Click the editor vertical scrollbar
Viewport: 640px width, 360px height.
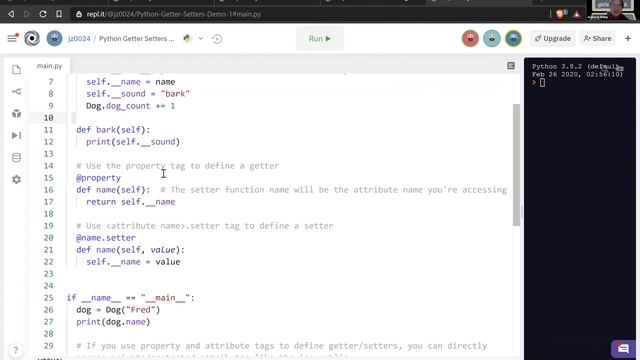(516, 164)
